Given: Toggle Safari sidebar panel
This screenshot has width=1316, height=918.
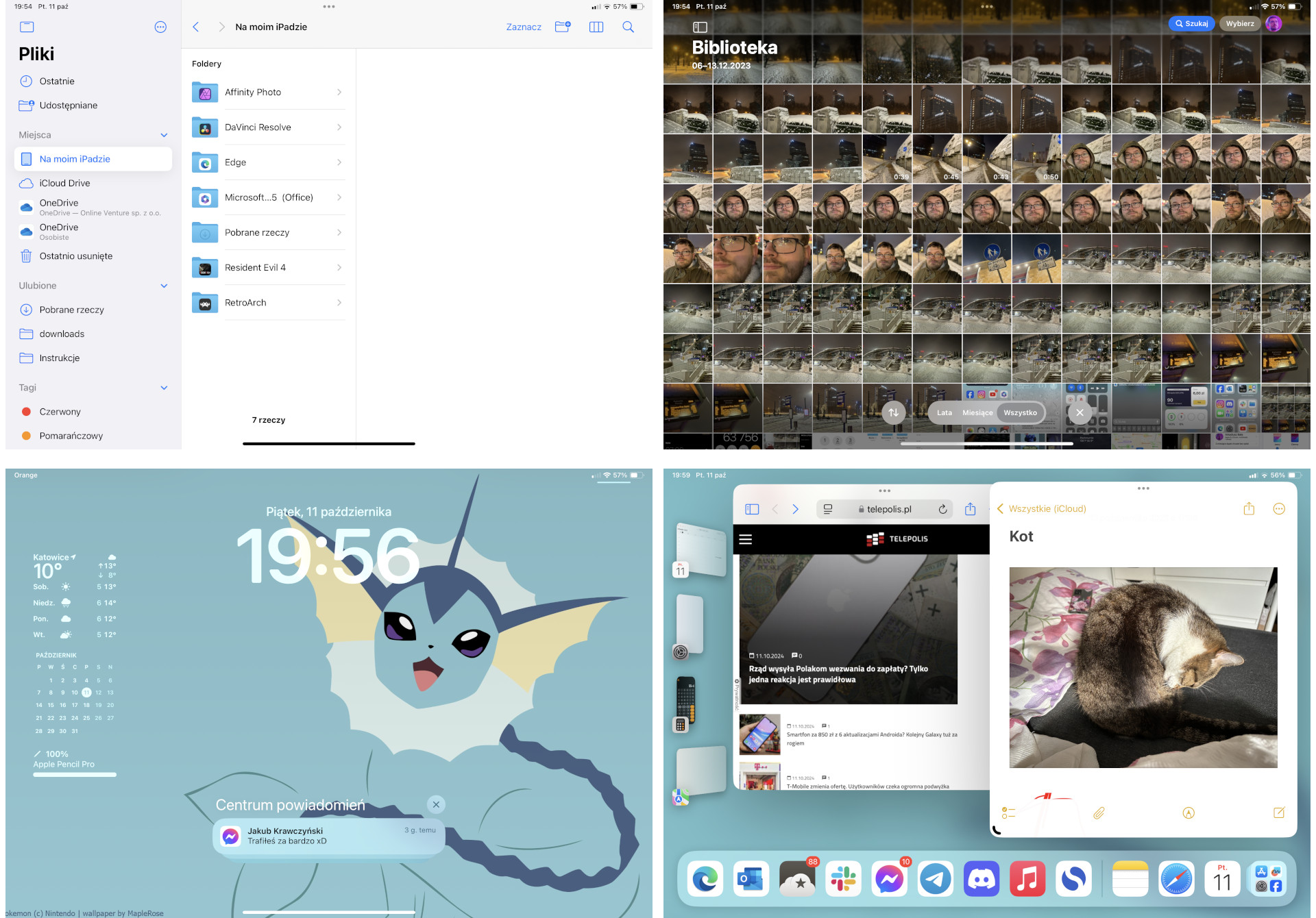Looking at the screenshot, I should [x=752, y=509].
